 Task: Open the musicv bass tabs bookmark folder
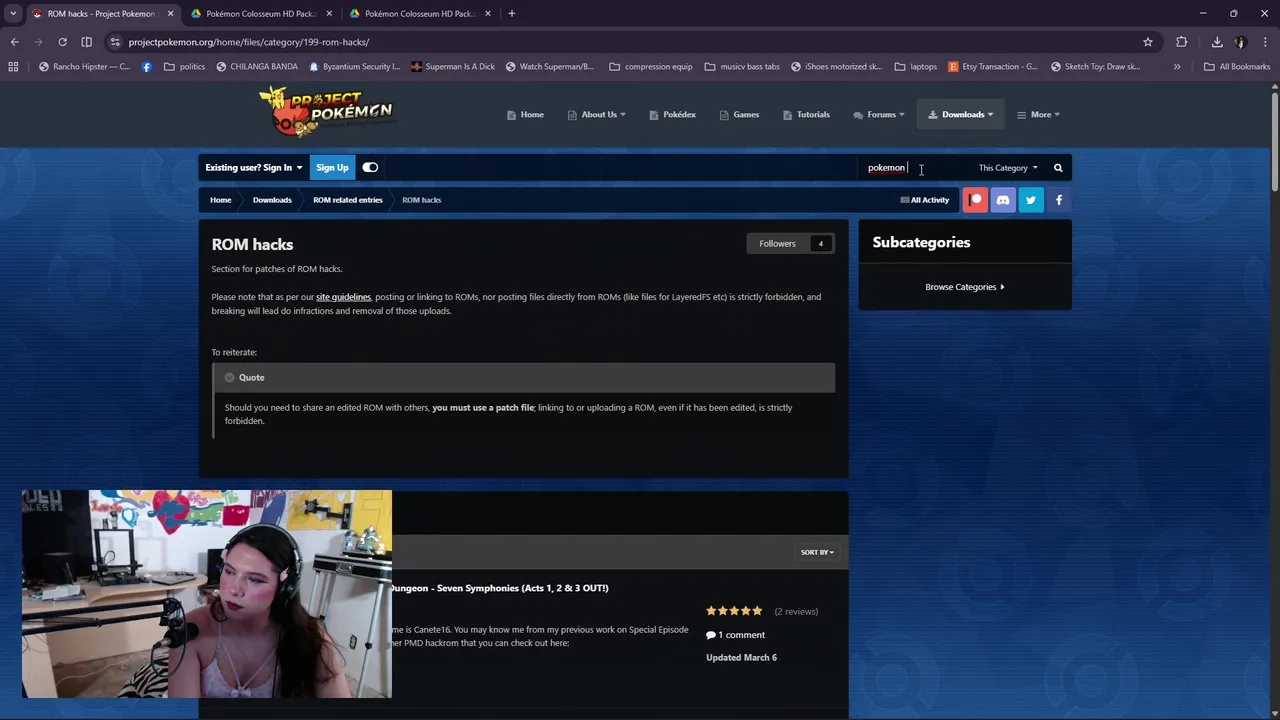coord(742,67)
